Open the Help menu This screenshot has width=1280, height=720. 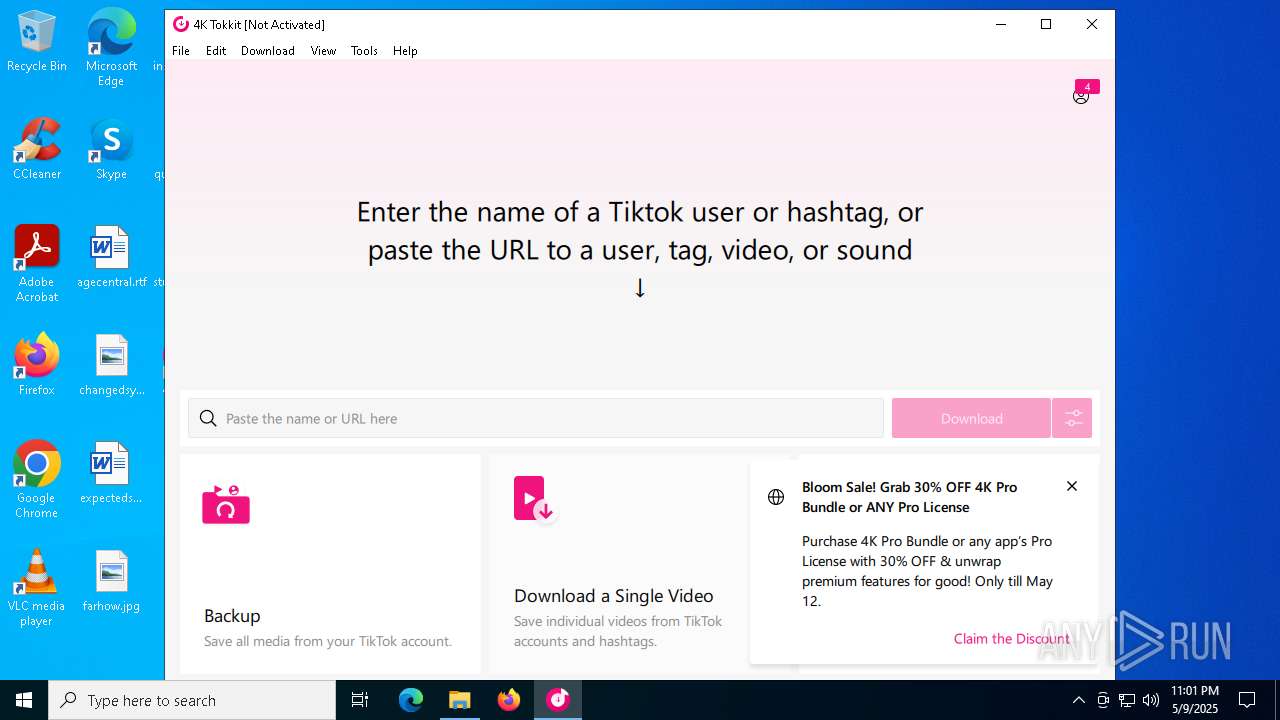(x=405, y=50)
